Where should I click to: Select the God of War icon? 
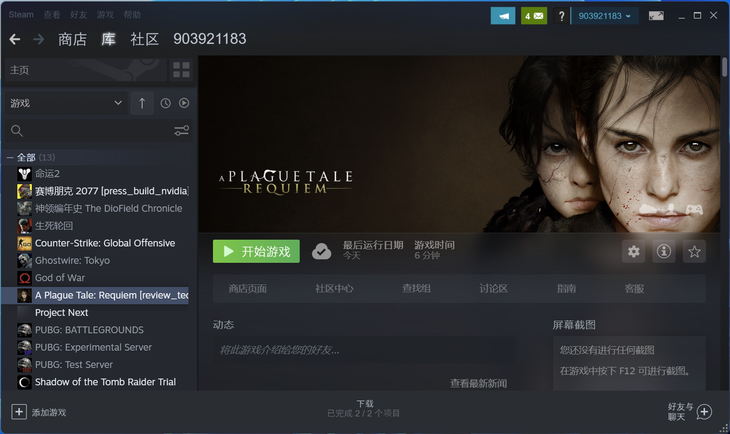tap(24, 278)
